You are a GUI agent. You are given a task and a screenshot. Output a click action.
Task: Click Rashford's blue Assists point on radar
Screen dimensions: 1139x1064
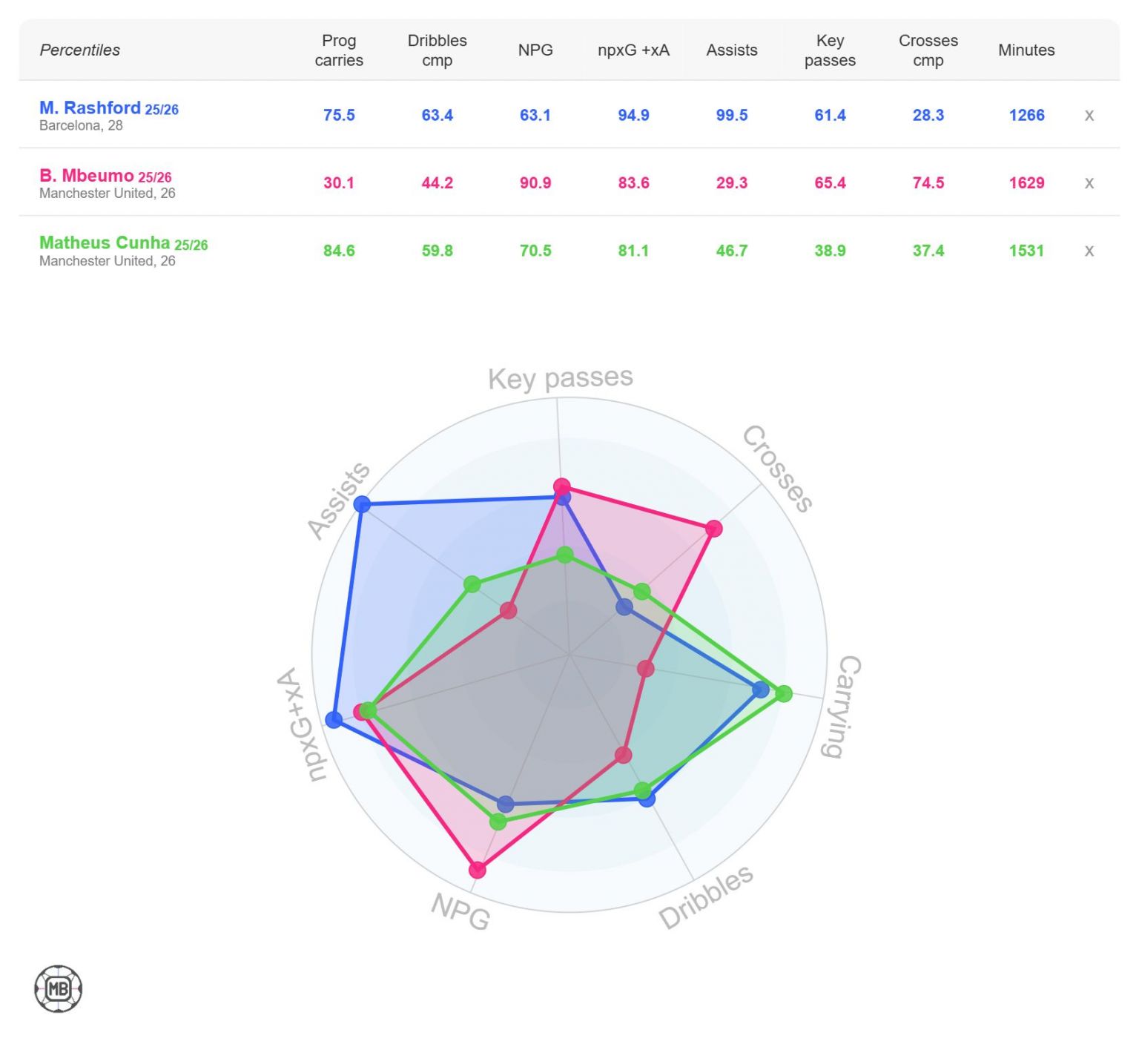coord(362,505)
